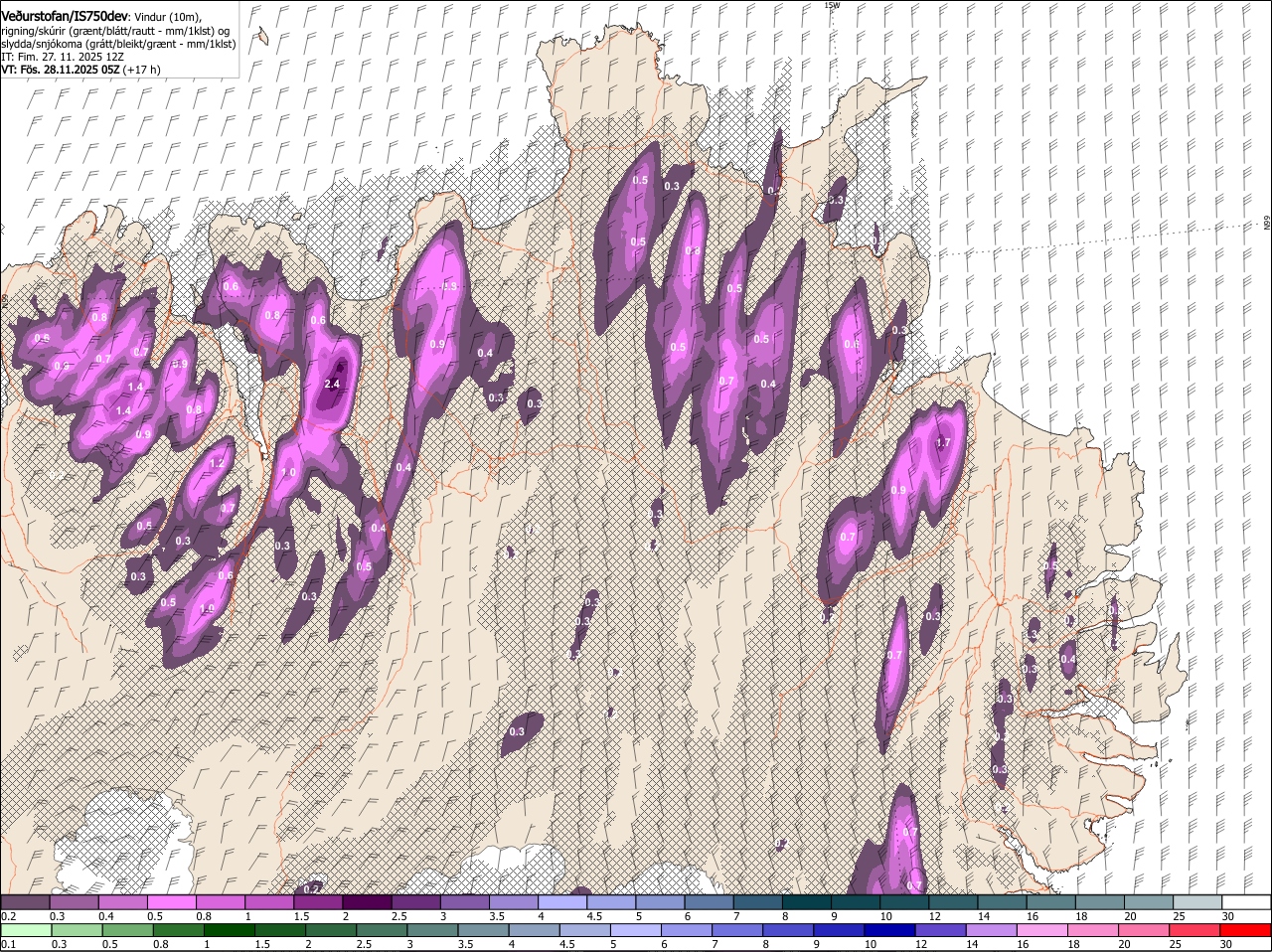Select the dusky mauve swatch starting at 0.2
1272x952 pixels.
click(25, 902)
